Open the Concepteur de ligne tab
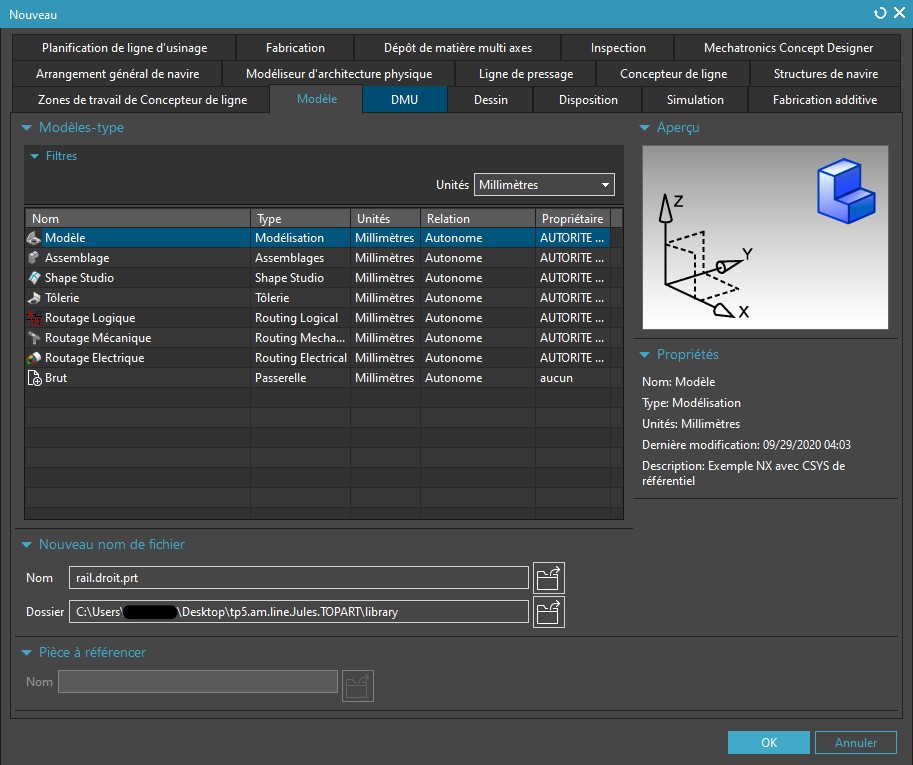The image size is (913, 765). pyautogui.click(x=673, y=74)
